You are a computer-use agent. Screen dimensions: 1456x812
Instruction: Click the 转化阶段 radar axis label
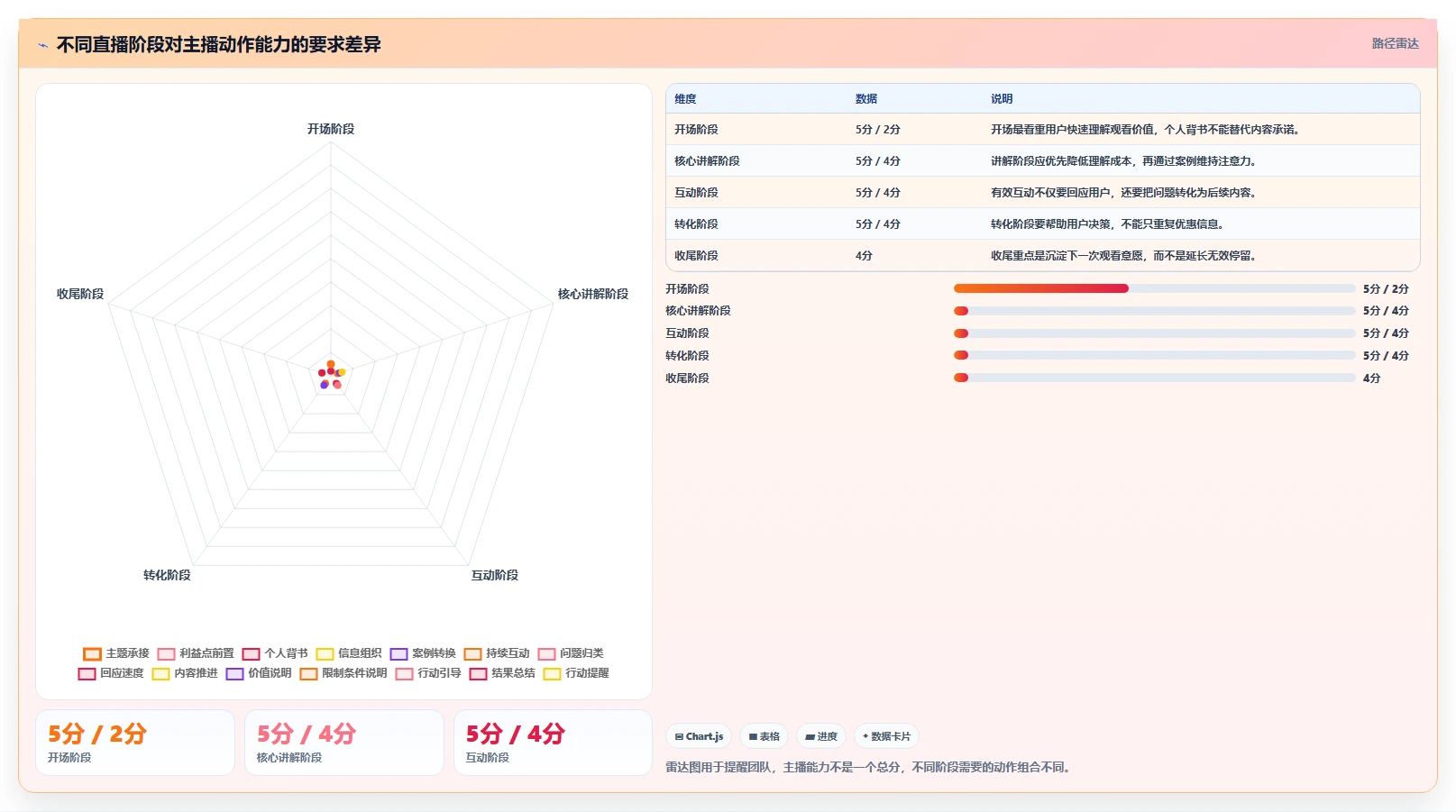pyautogui.click(x=167, y=575)
